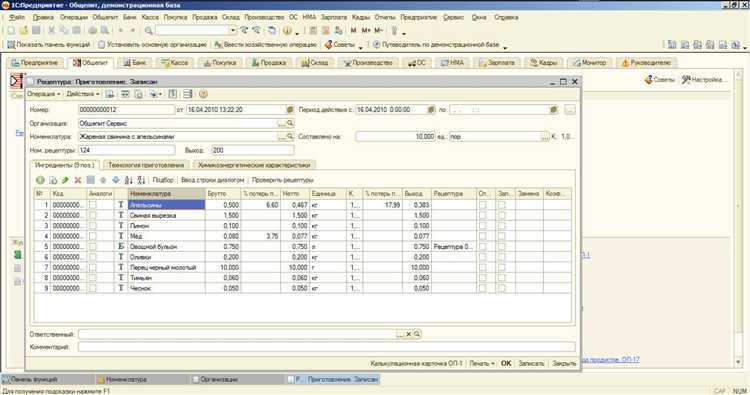The height and width of the screenshot is (395, 750).
Task: Switch to Технология приготовления tab
Action: pos(146,165)
